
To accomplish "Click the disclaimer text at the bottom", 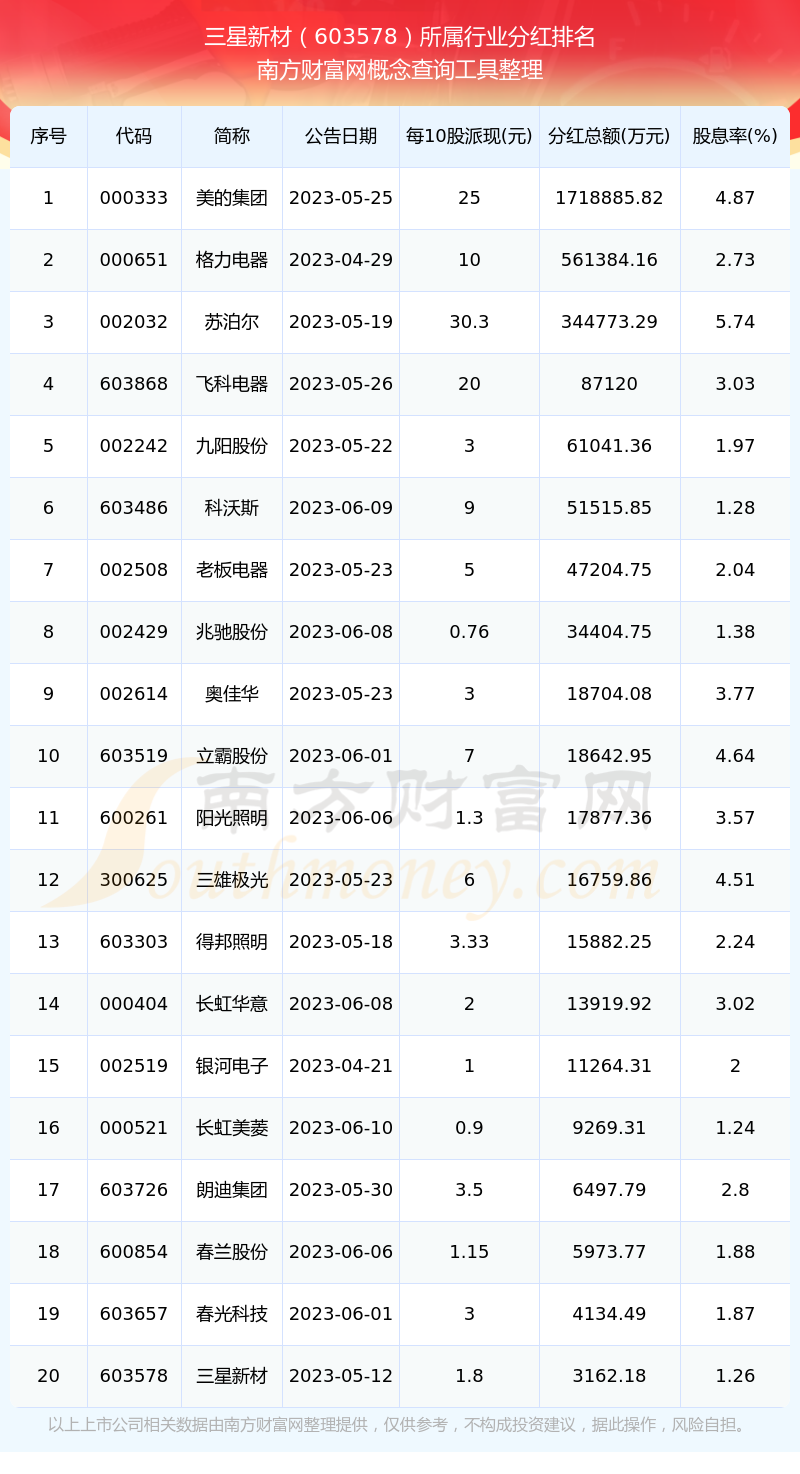I will [x=400, y=1424].
